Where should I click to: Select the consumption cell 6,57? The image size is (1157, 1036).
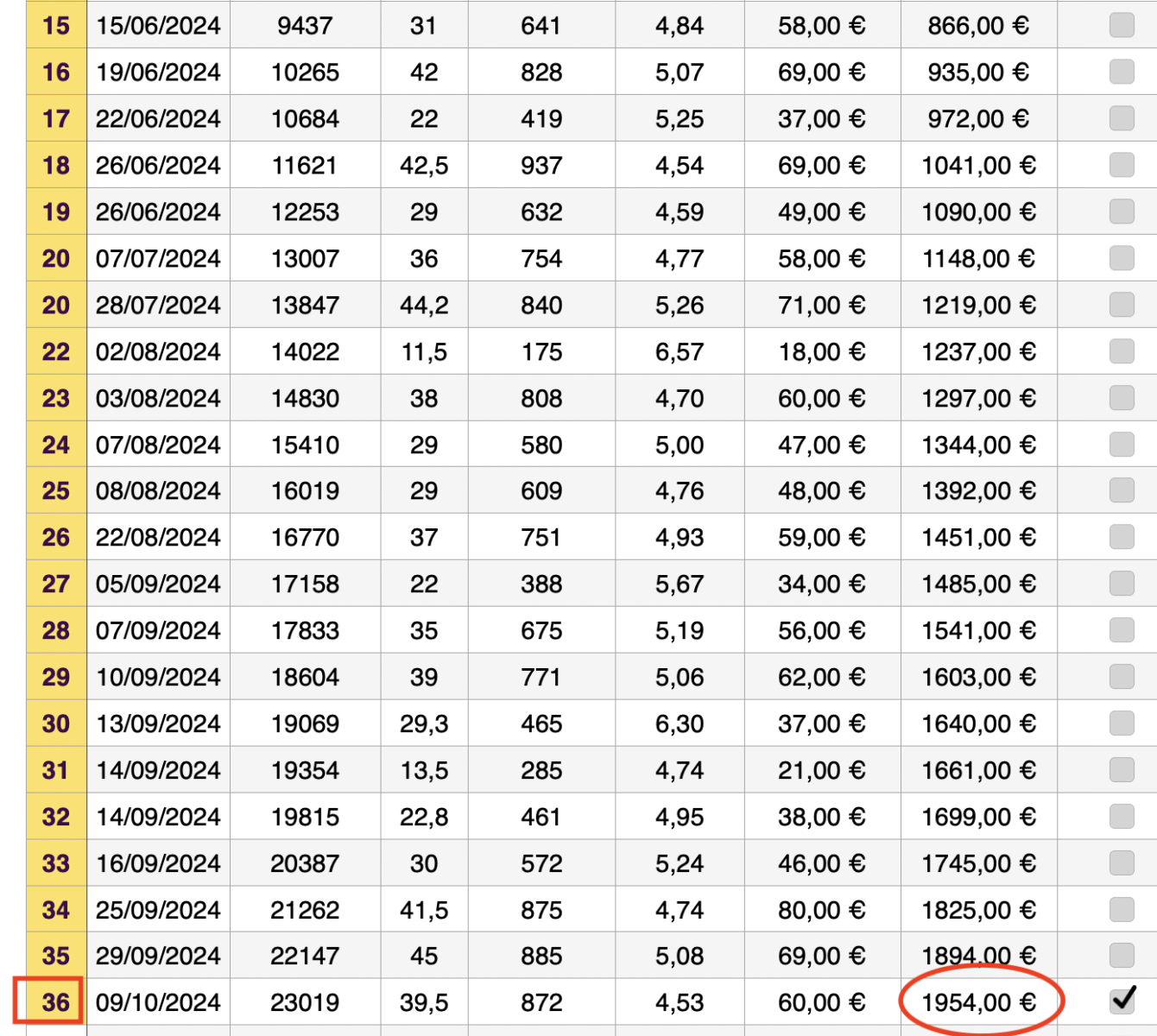click(680, 351)
